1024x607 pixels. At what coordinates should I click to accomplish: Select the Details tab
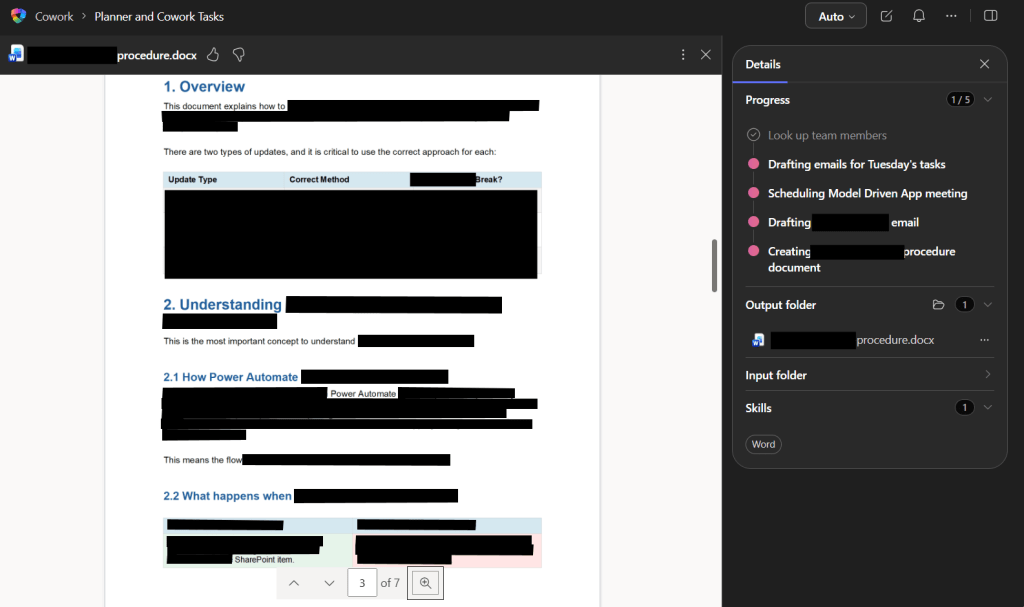(x=763, y=64)
